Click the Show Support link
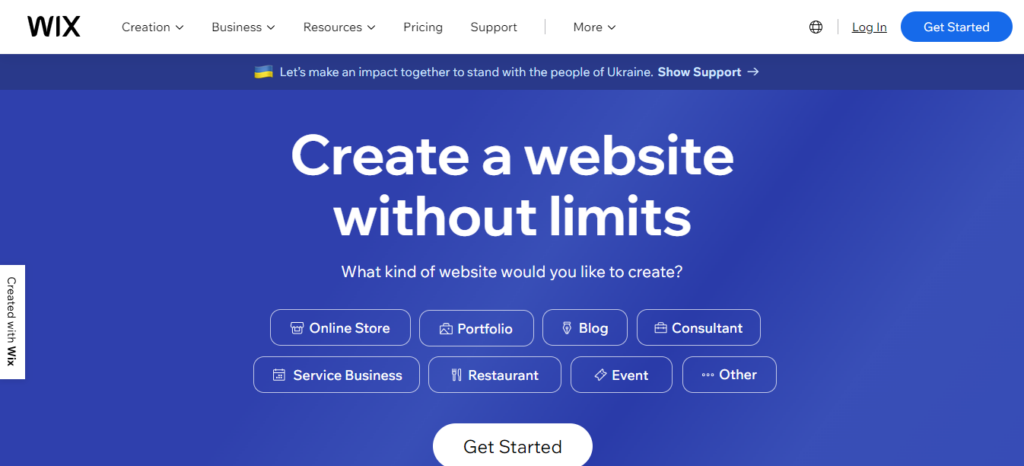Screen dimensions: 1024x466 coord(708,72)
